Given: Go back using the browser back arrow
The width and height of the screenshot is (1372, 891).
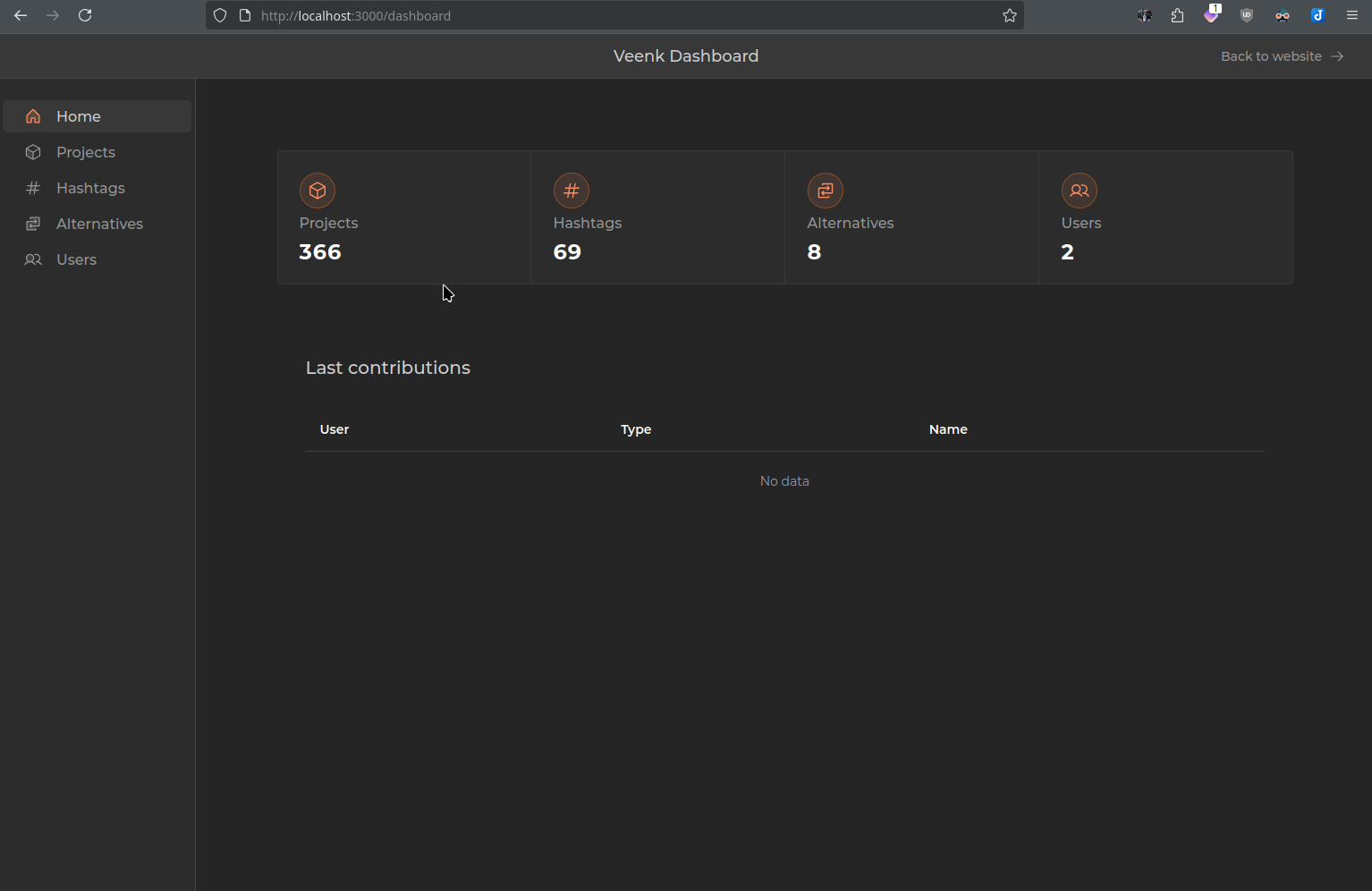Looking at the screenshot, I should pos(21,15).
